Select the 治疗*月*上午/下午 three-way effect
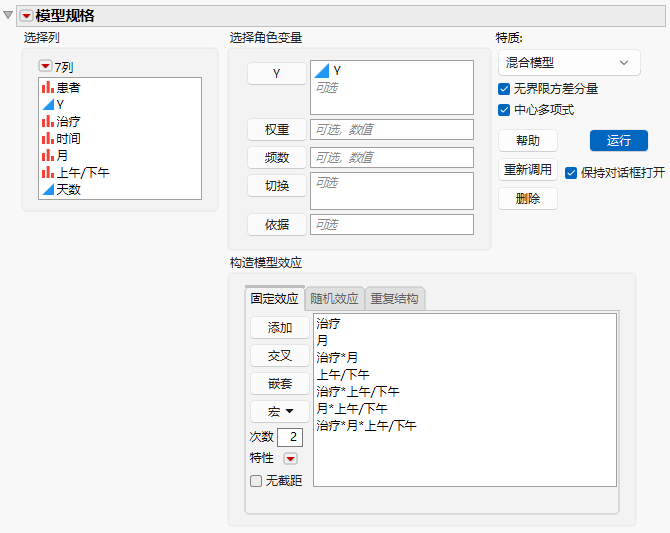Viewport: 670px width, 533px height. point(366,426)
